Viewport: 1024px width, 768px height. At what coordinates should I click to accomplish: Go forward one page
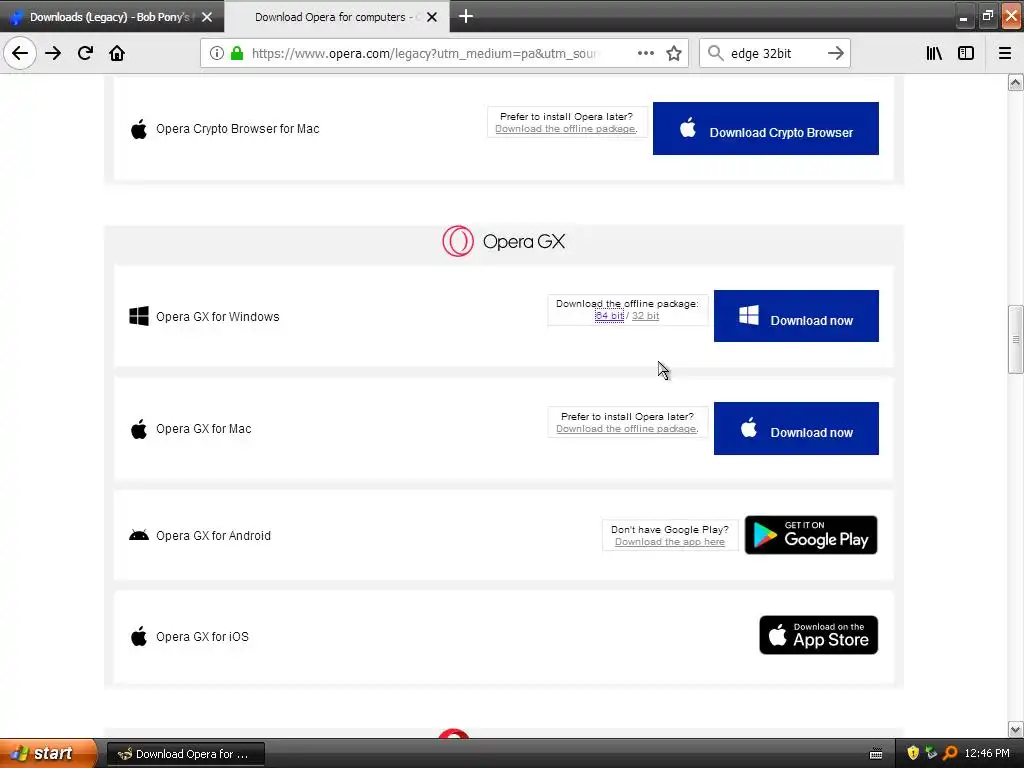click(x=53, y=53)
